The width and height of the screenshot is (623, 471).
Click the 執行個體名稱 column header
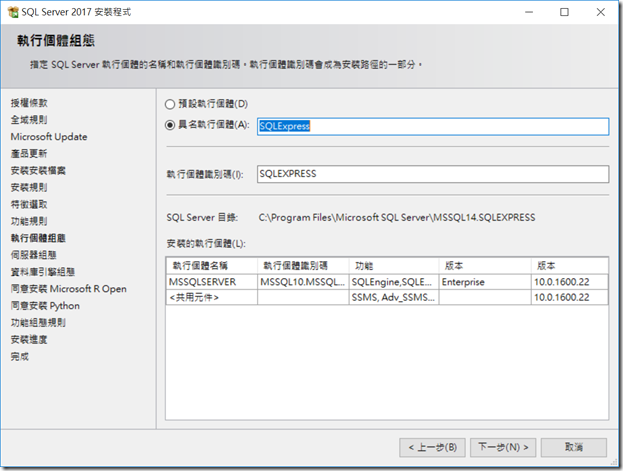point(212,266)
